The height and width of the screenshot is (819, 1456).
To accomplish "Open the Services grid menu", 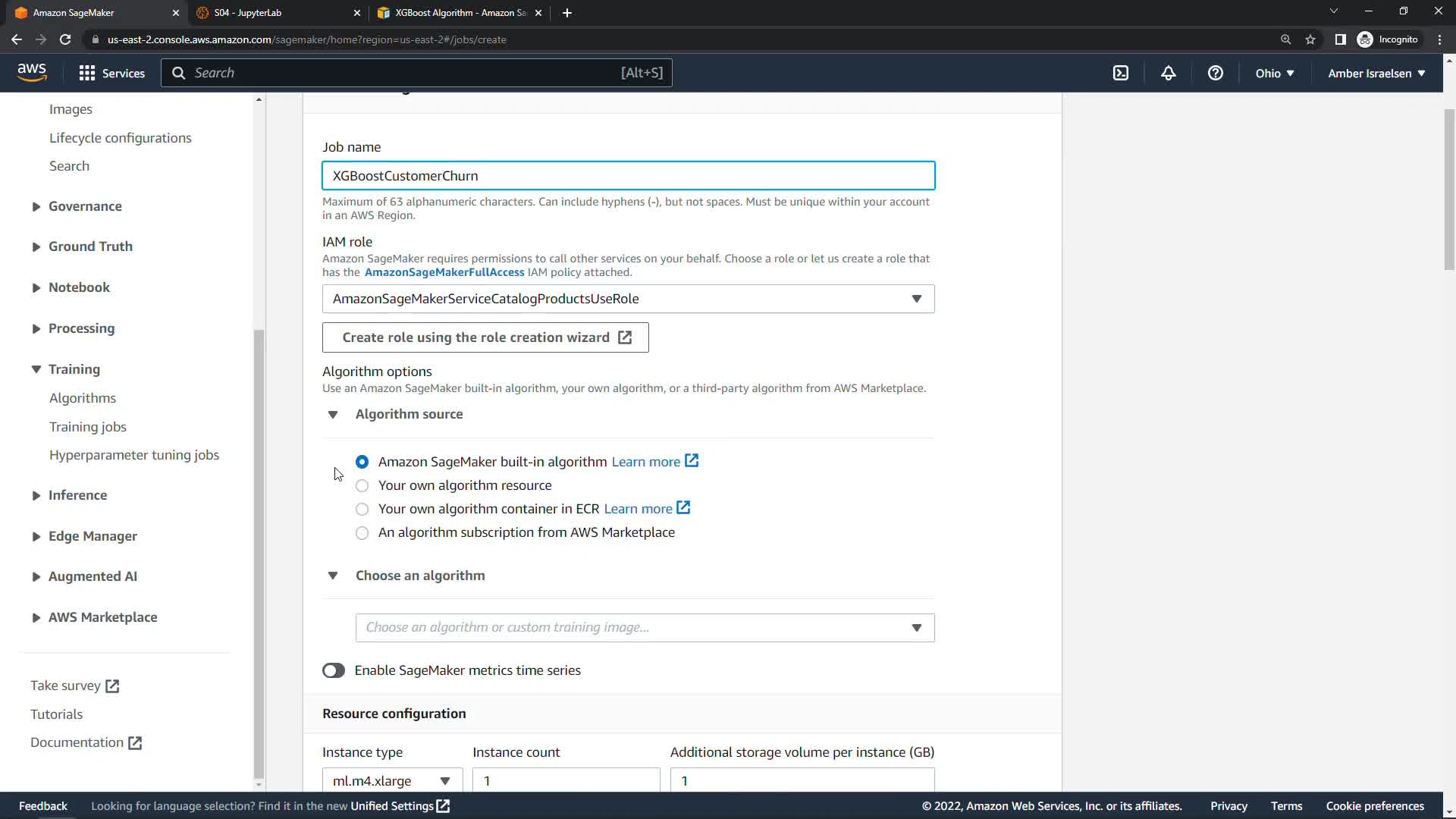I will pos(111,73).
